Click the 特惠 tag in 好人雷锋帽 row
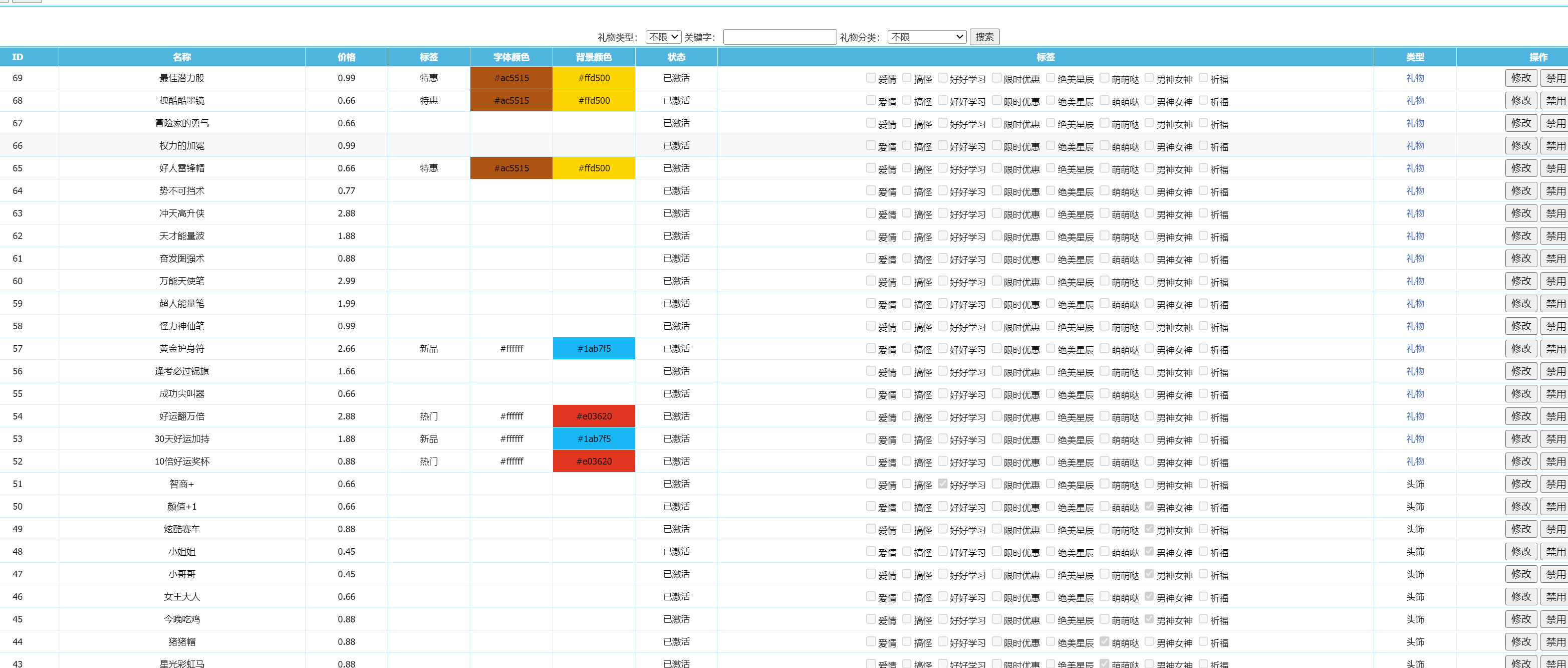Screen dimensions: 1568x668 pos(428,168)
